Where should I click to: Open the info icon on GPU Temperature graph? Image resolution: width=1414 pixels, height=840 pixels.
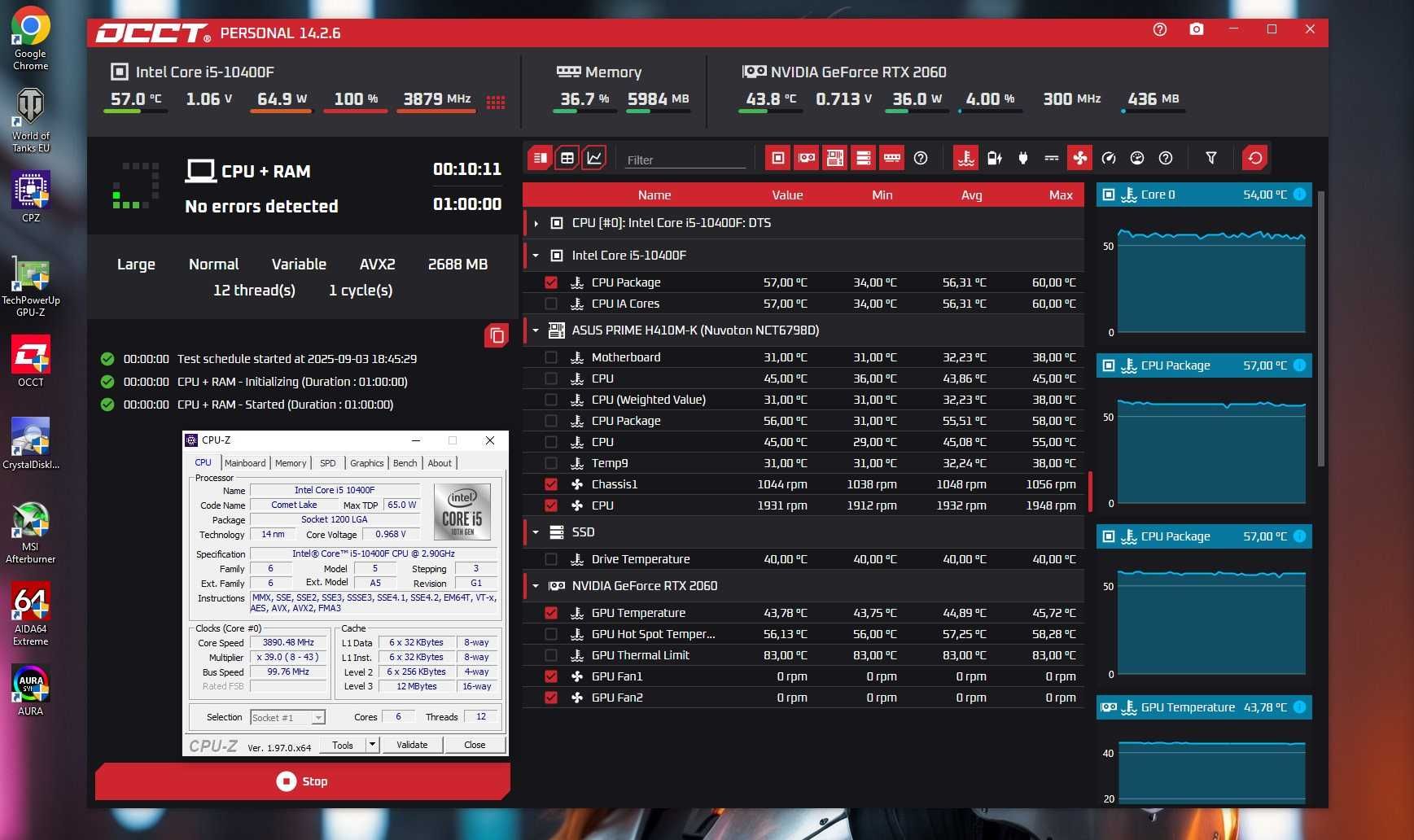pos(1299,707)
